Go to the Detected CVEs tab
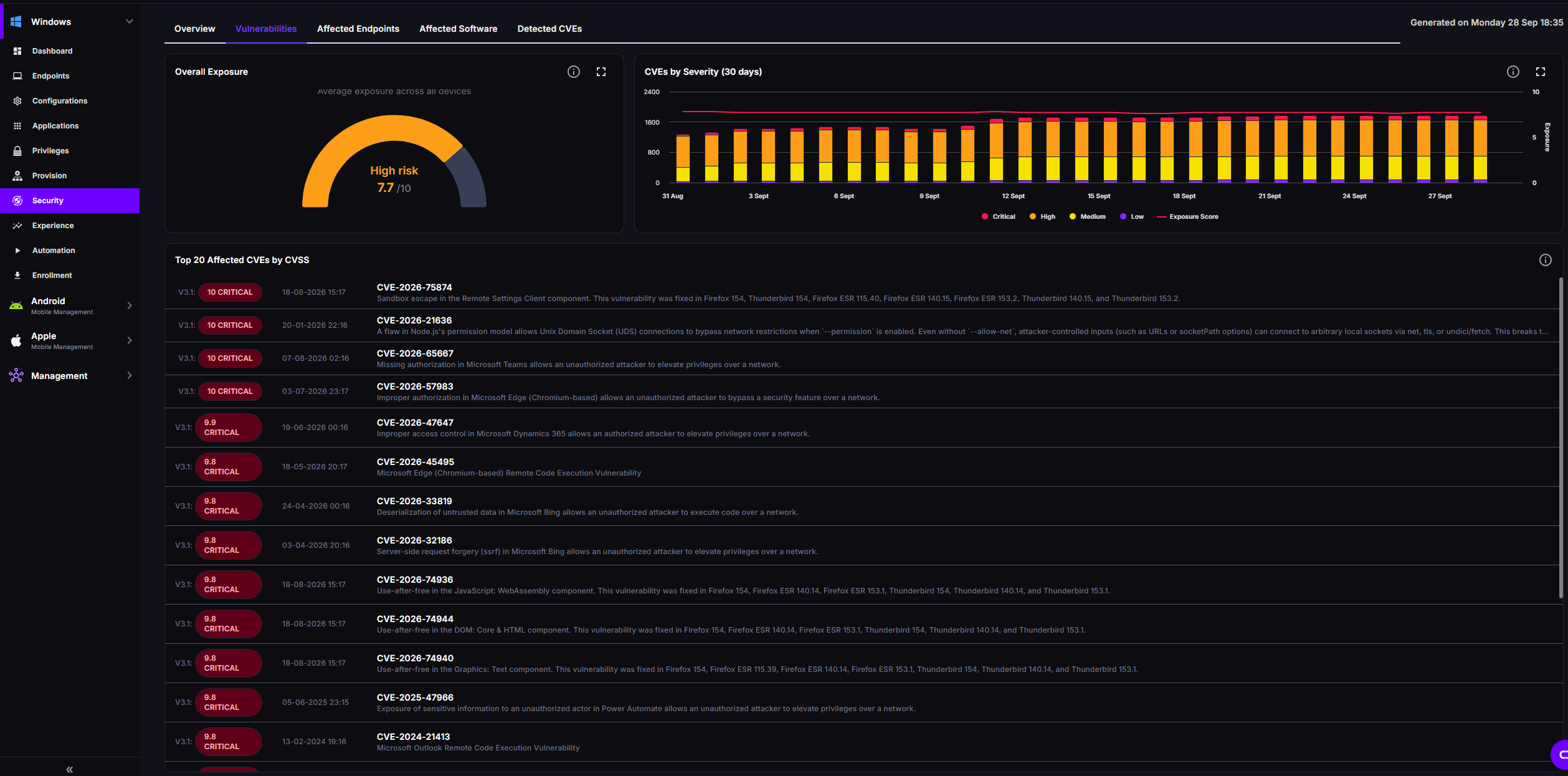The image size is (1568, 776). pos(549,29)
